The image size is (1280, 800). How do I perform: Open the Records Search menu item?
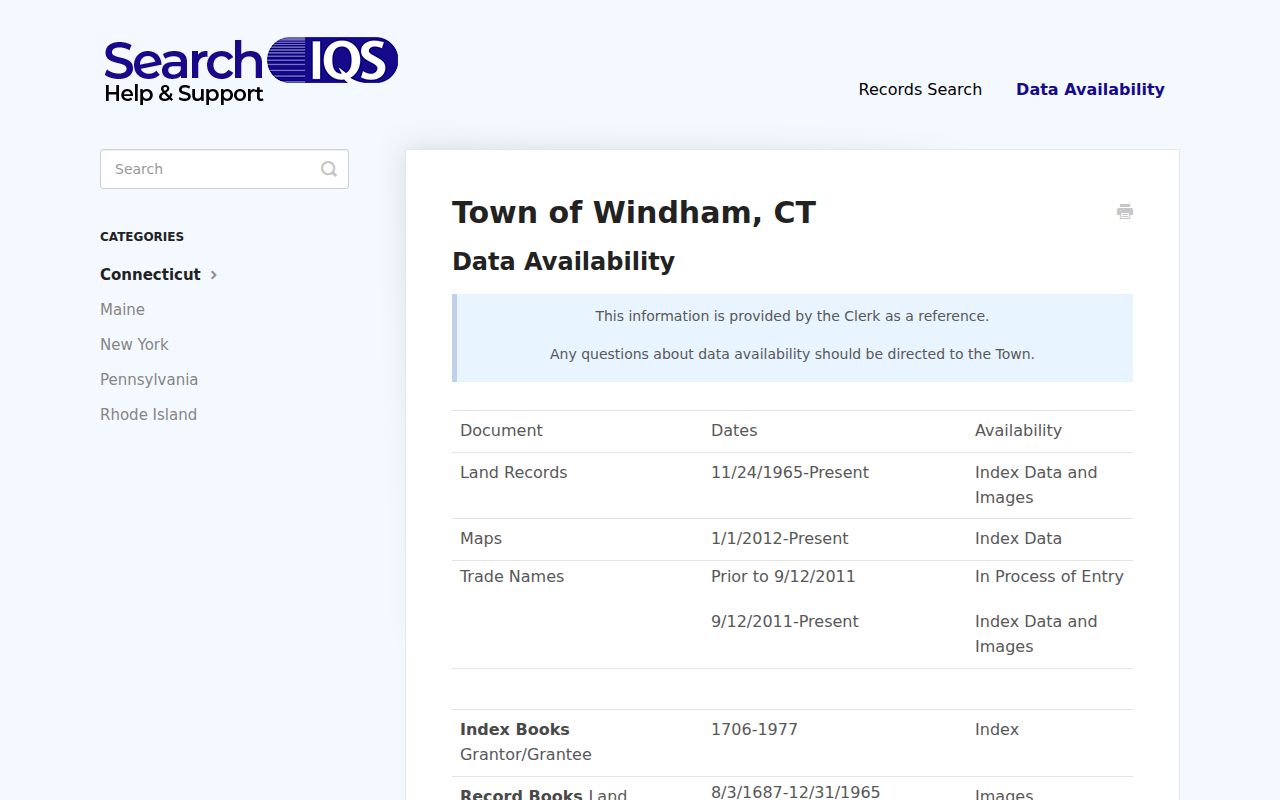click(x=920, y=89)
